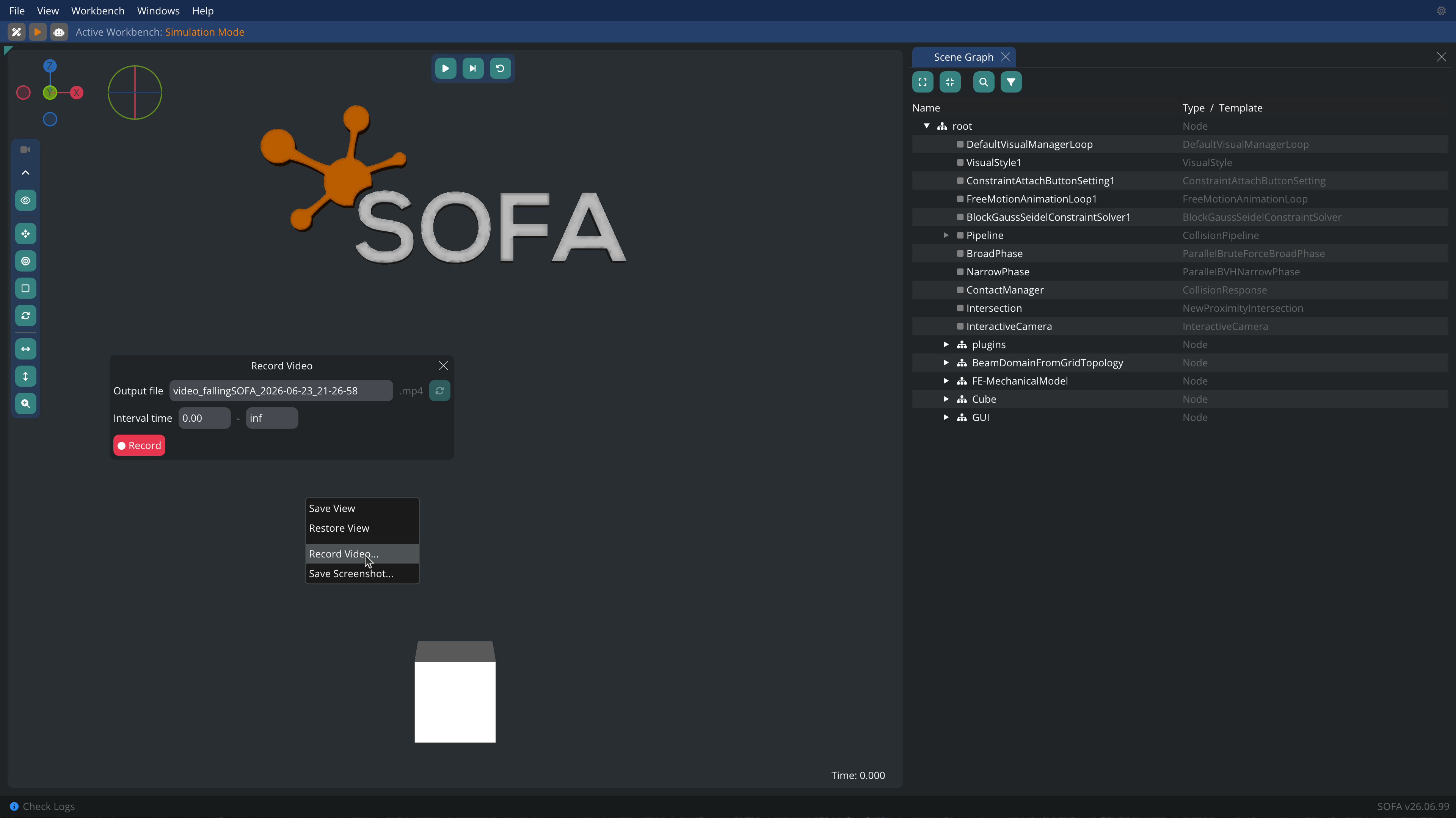Step the simulation one frame forward
This screenshot has width=1456, height=818.
click(472, 68)
